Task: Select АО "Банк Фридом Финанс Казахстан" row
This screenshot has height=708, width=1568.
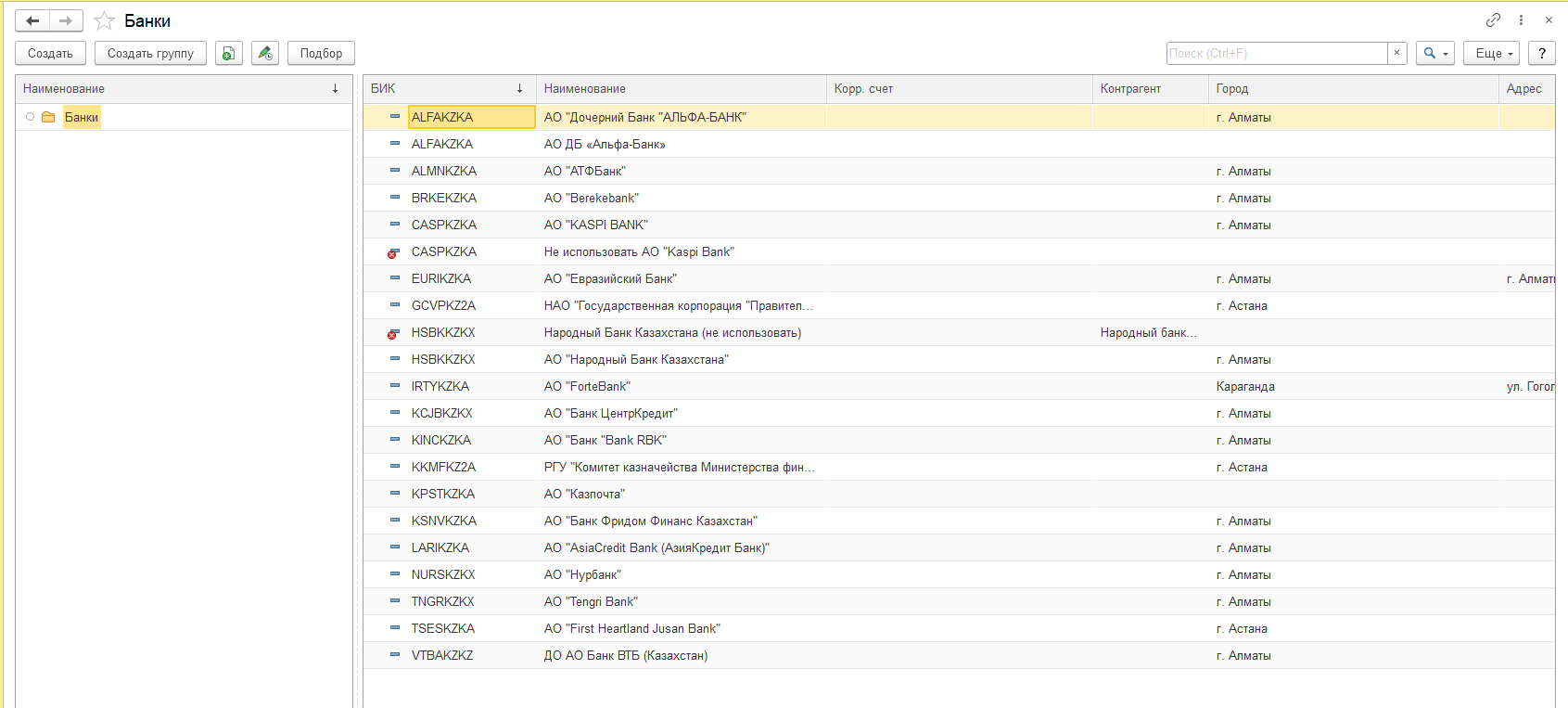Action: (x=959, y=521)
